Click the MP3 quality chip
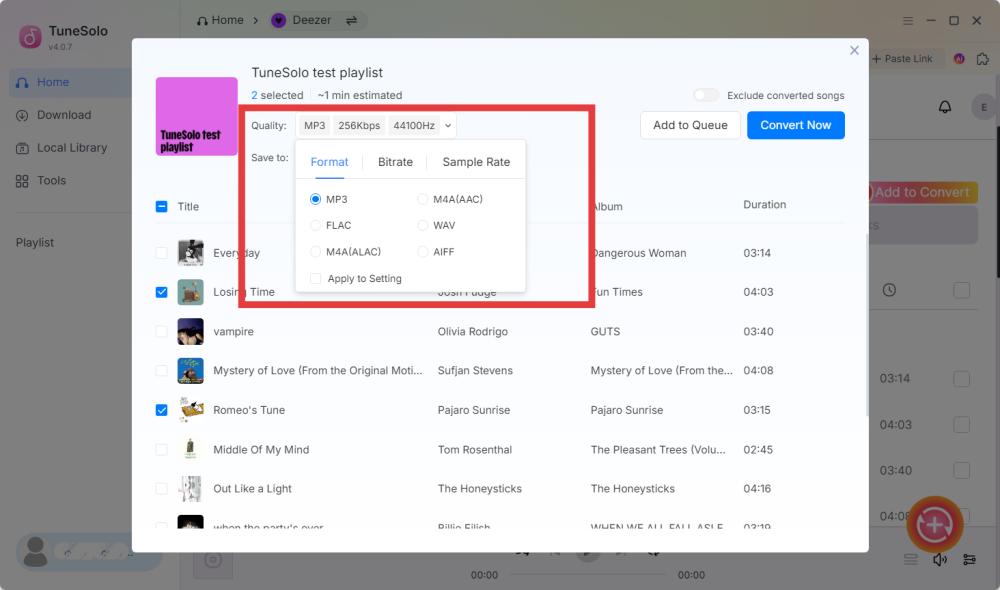Image resolution: width=1000 pixels, height=590 pixels. point(314,126)
